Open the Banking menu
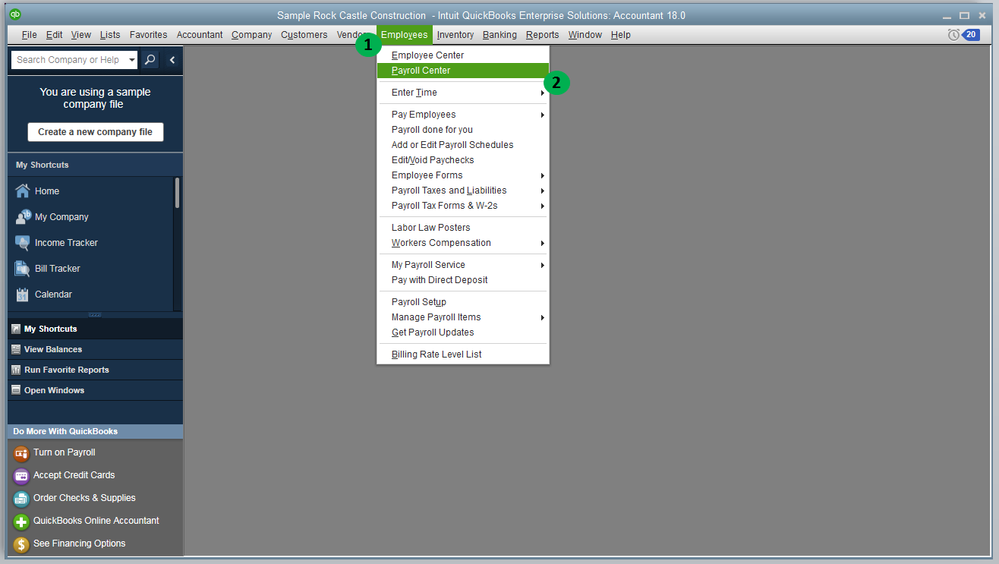 tap(500, 35)
